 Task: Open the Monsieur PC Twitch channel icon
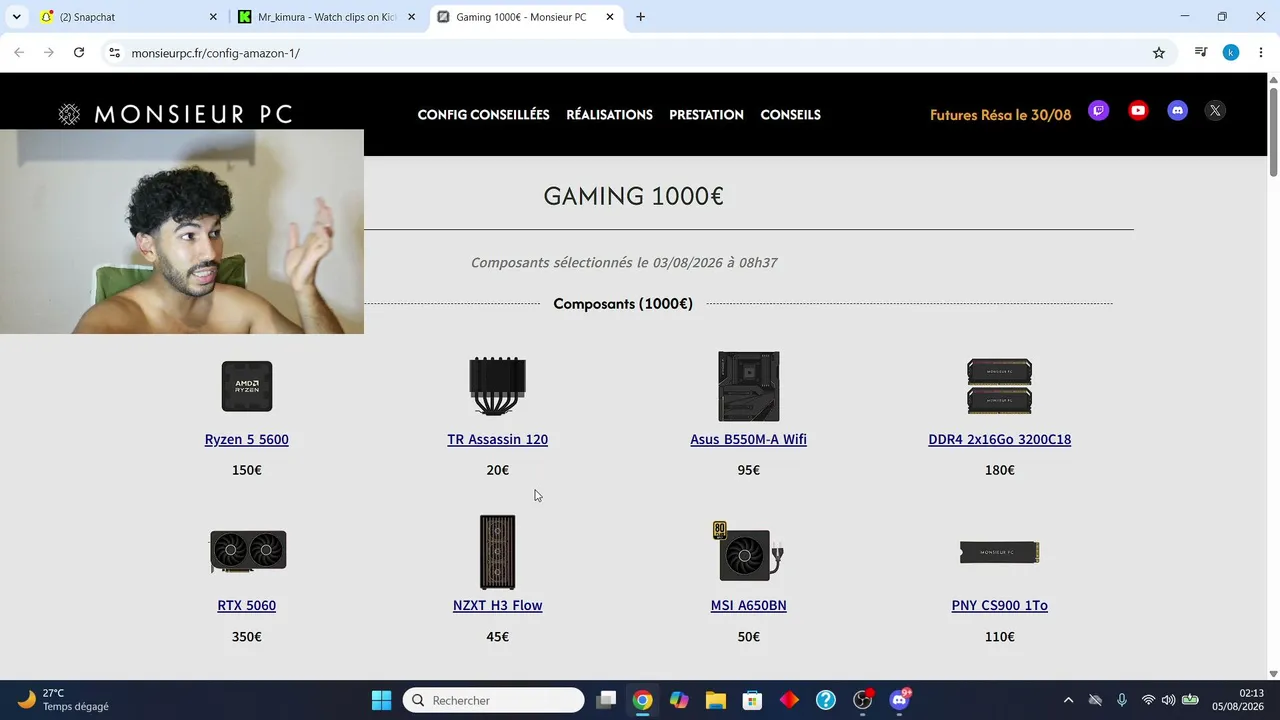click(1098, 111)
